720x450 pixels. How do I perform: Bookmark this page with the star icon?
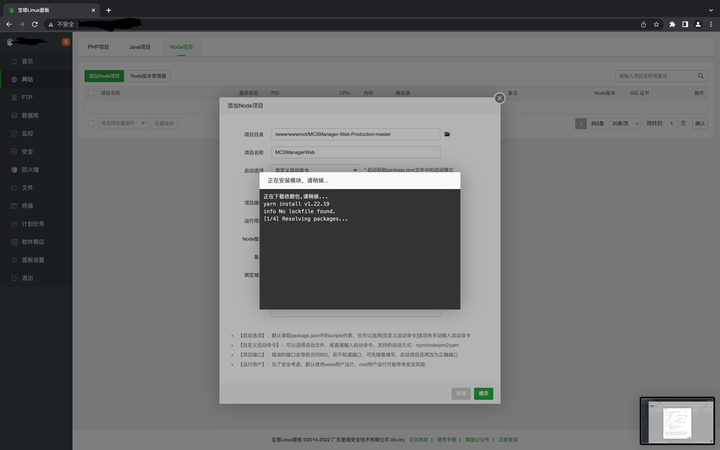tap(656, 24)
